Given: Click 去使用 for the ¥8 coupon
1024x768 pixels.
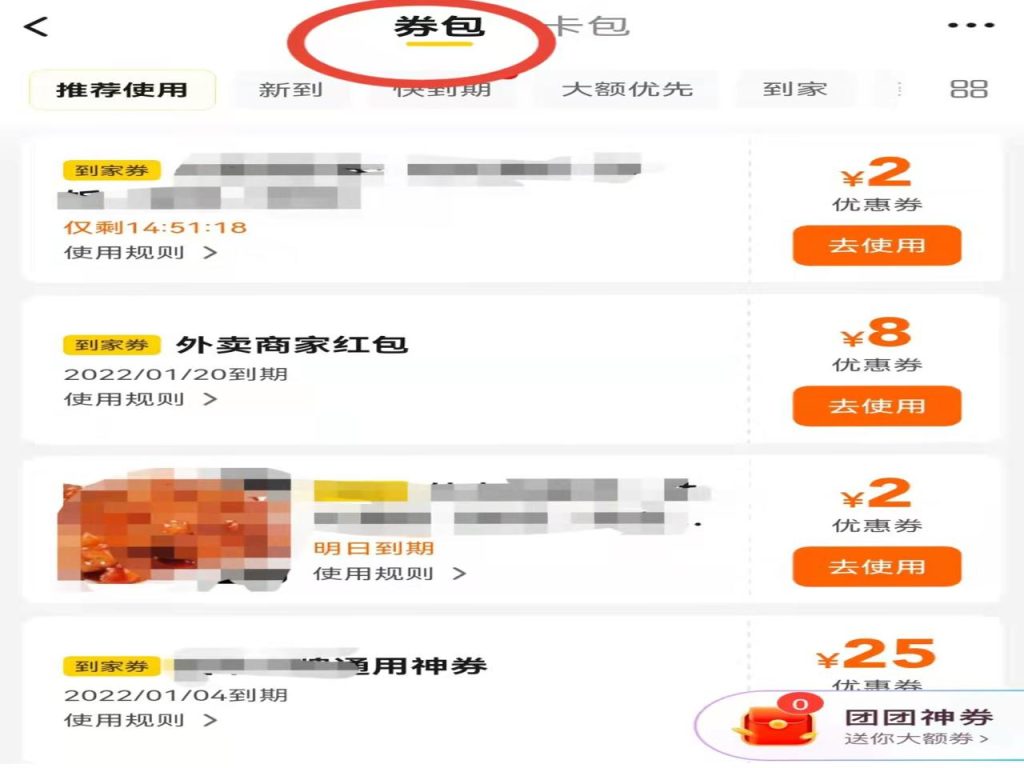Looking at the screenshot, I should tap(877, 406).
